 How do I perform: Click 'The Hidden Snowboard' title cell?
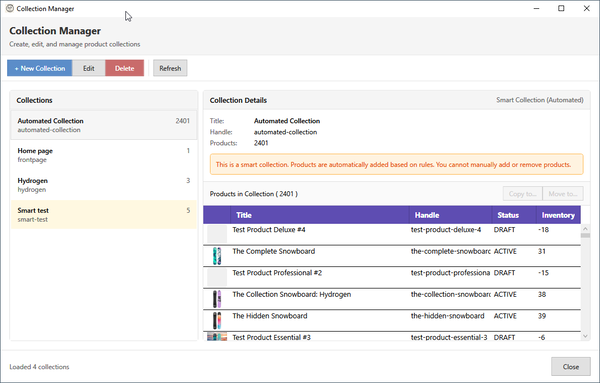[x=270, y=316]
